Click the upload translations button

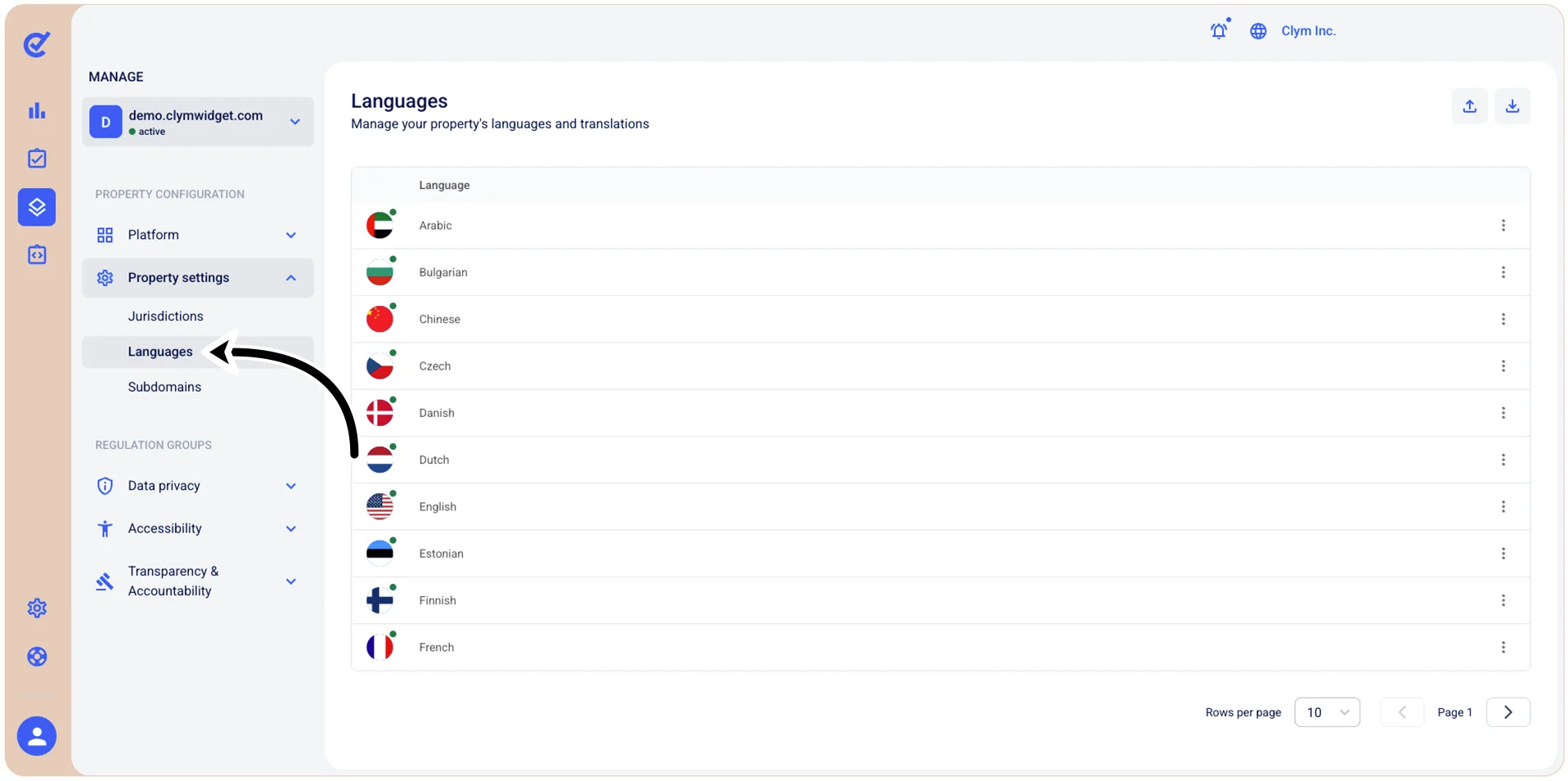[1469, 106]
